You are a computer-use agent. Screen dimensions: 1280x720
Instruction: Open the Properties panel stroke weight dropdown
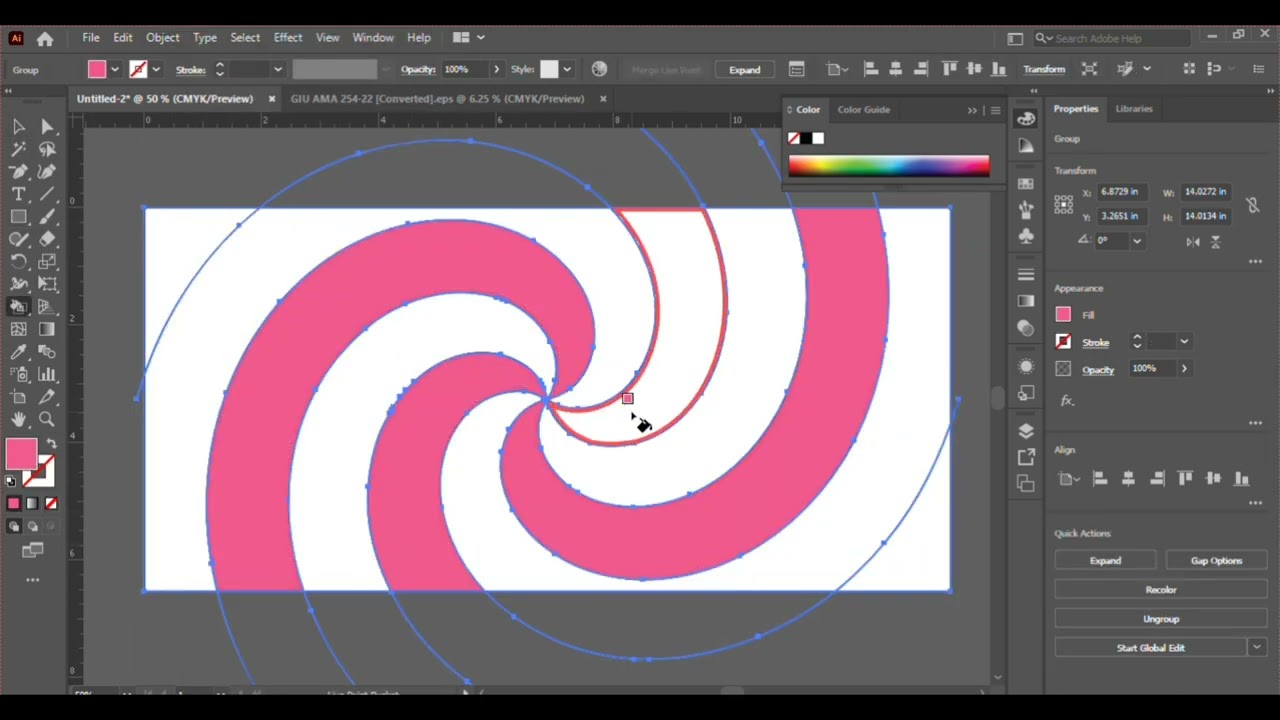click(1184, 342)
